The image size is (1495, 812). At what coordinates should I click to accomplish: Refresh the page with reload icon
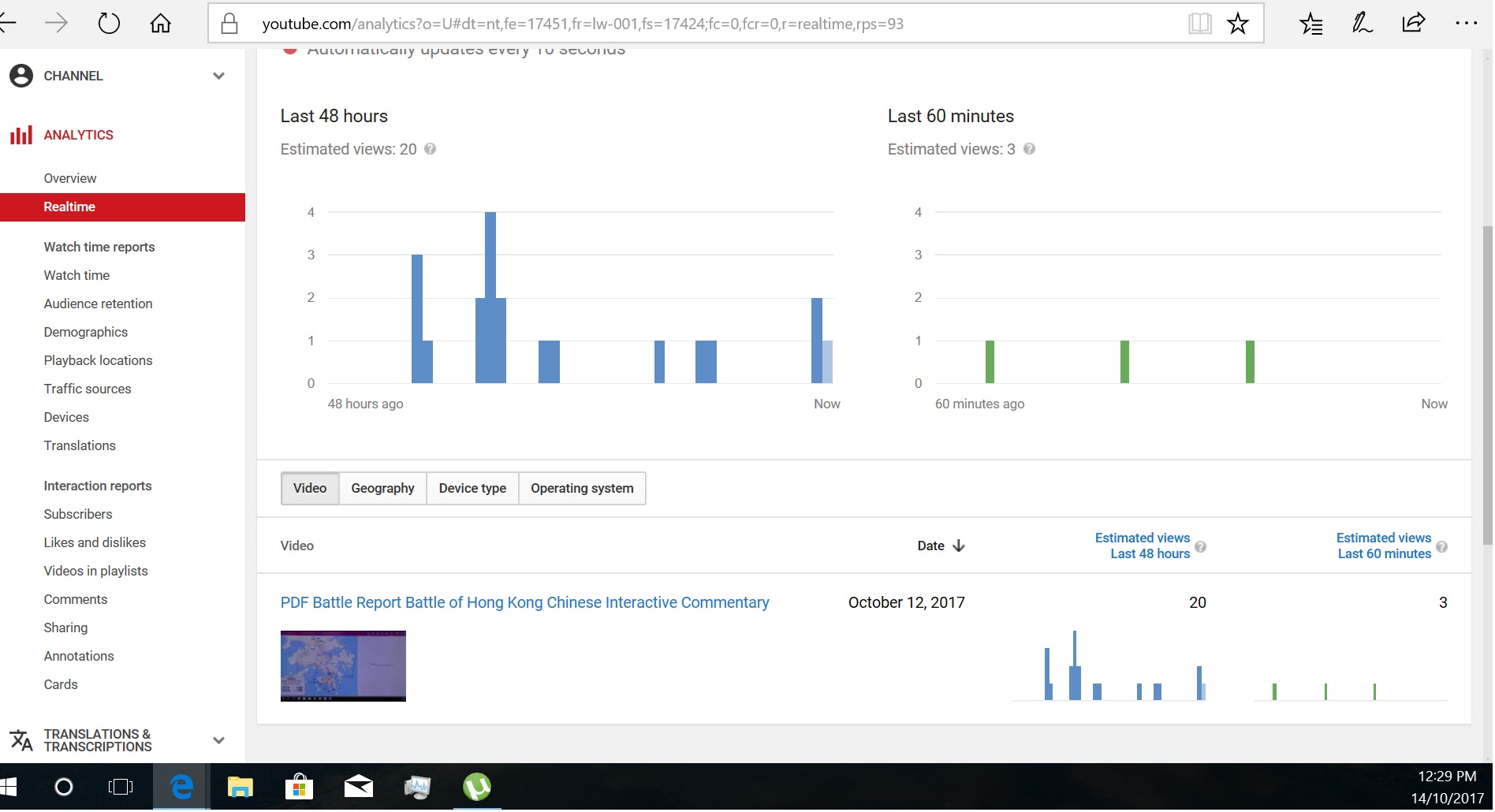109,24
